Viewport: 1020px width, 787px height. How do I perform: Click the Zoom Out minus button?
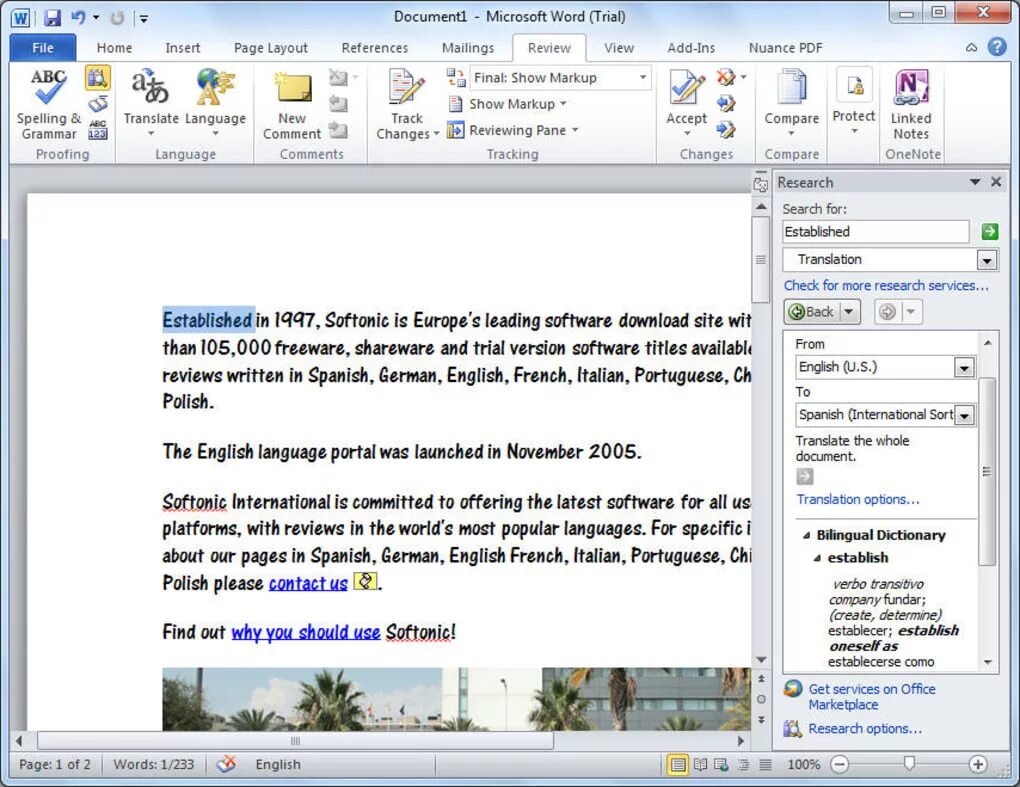840,764
